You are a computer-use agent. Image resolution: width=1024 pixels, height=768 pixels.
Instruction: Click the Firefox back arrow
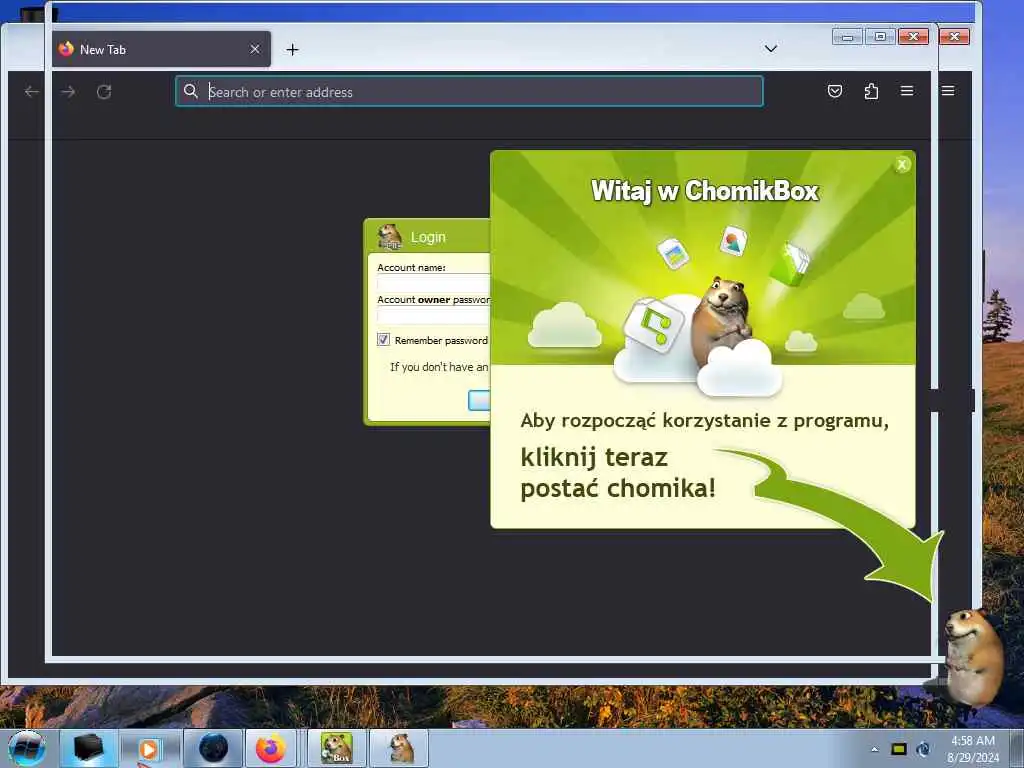coord(31,91)
